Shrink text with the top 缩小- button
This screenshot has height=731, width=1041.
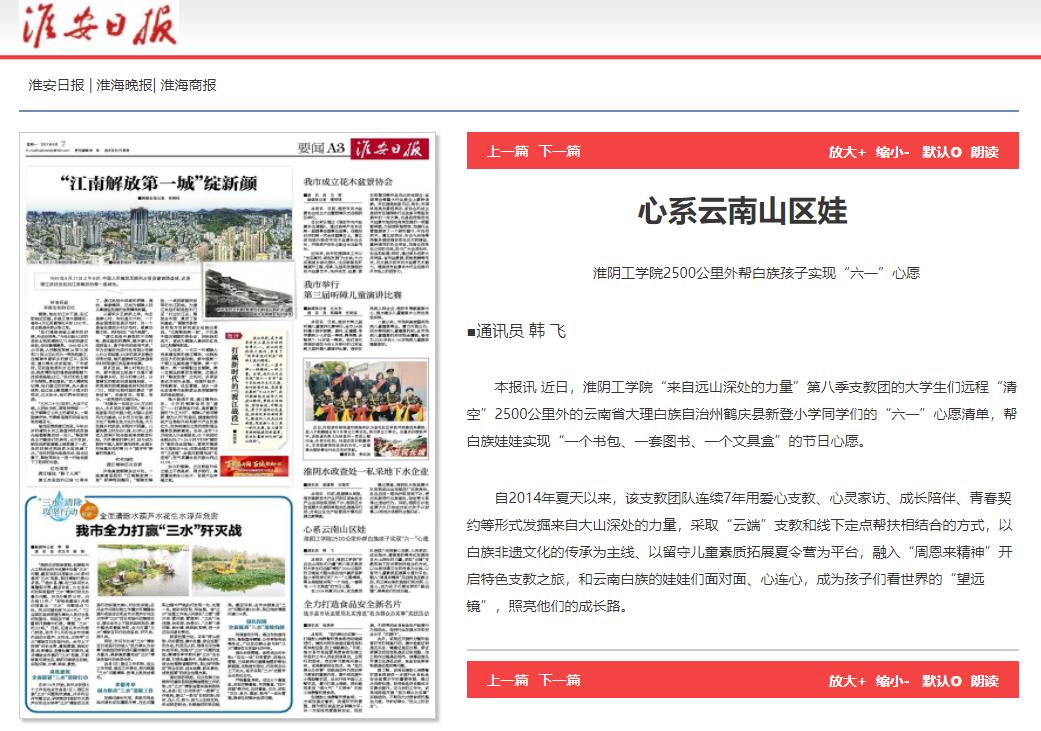pyautogui.click(x=892, y=152)
